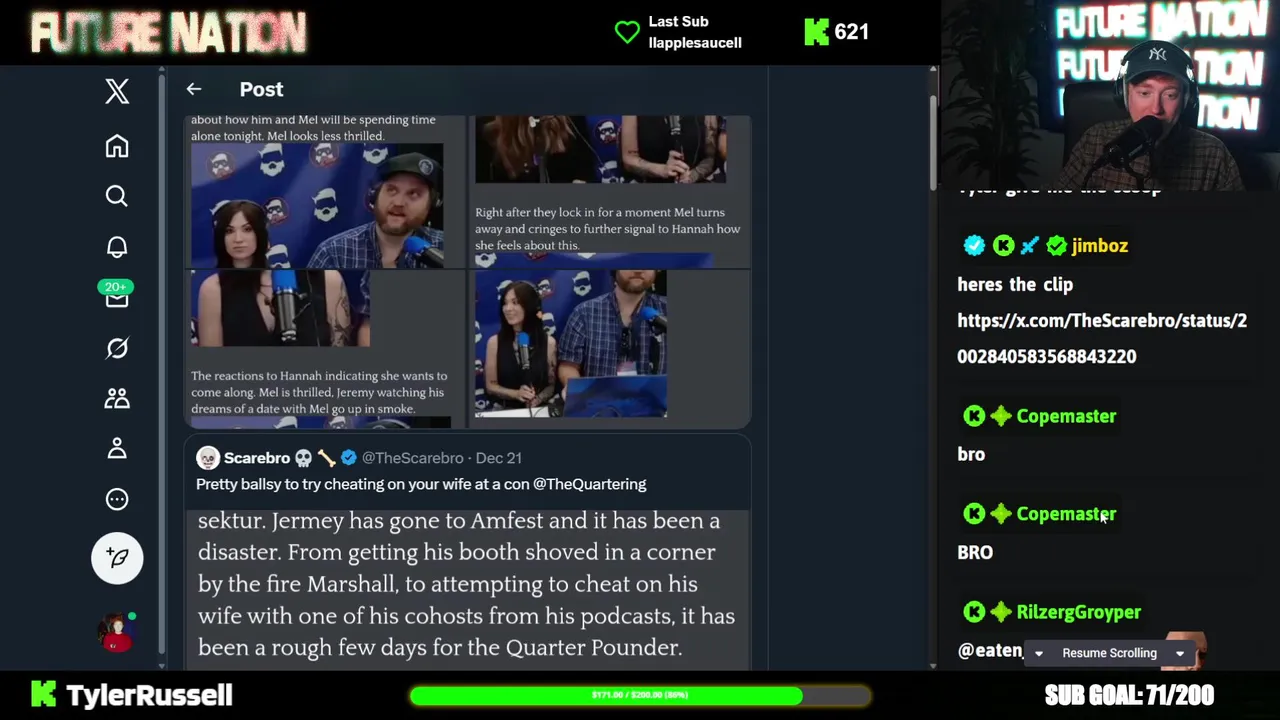
Task: Open Messages envelope with 20+ badge
Action: pos(117,296)
